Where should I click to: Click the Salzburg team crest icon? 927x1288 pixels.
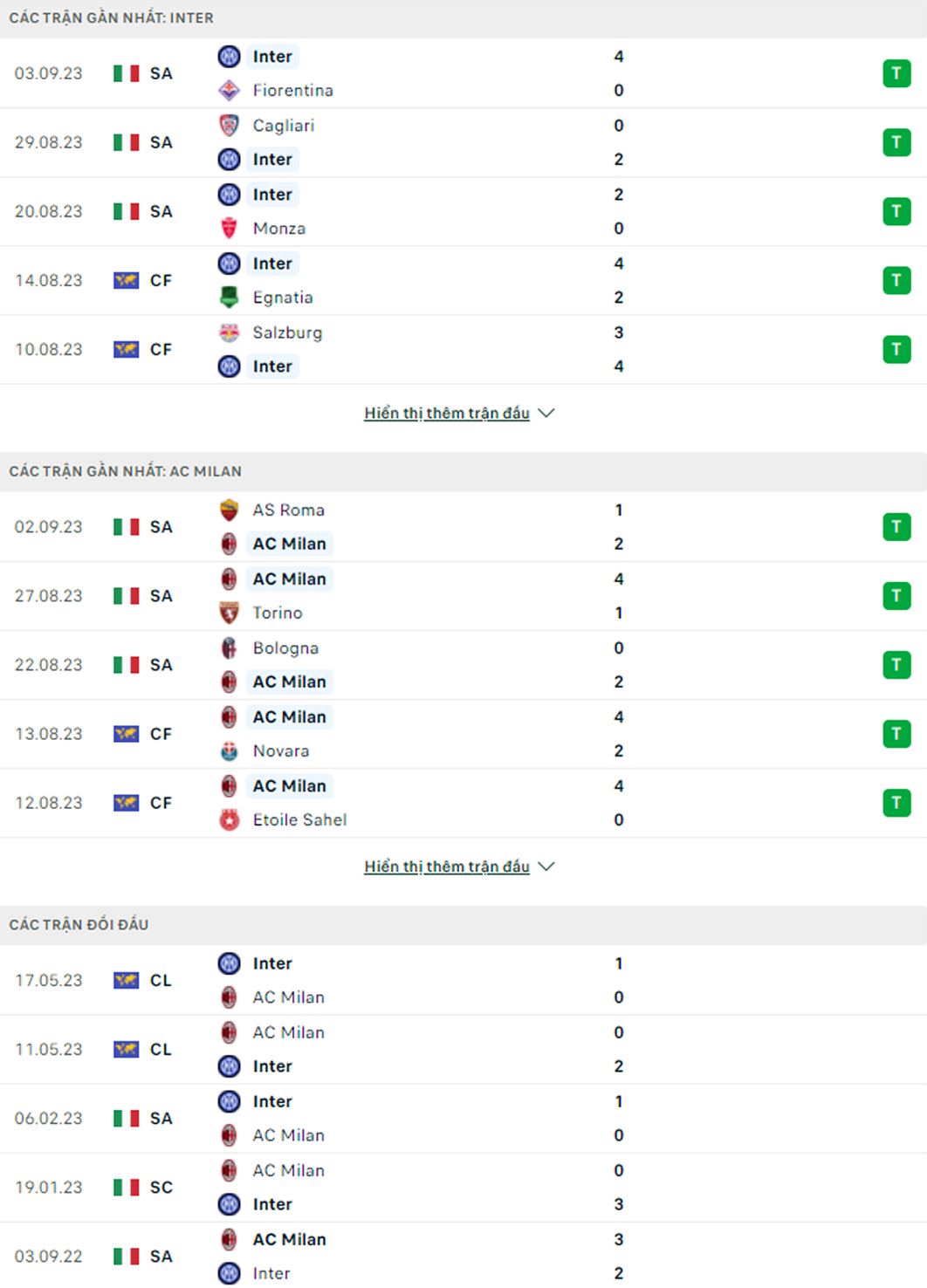(x=229, y=332)
